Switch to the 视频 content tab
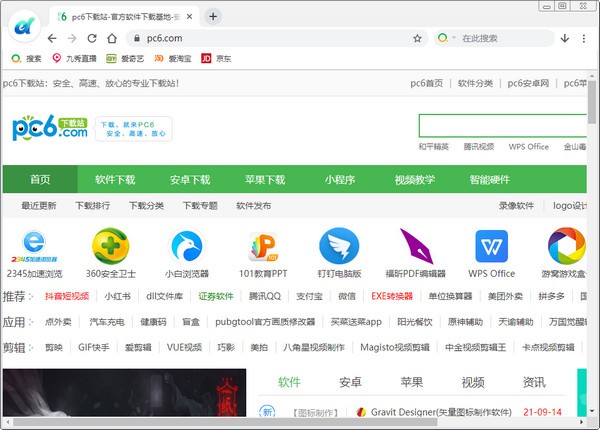Image resolution: width=600 pixels, height=430 pixels. 473,382
